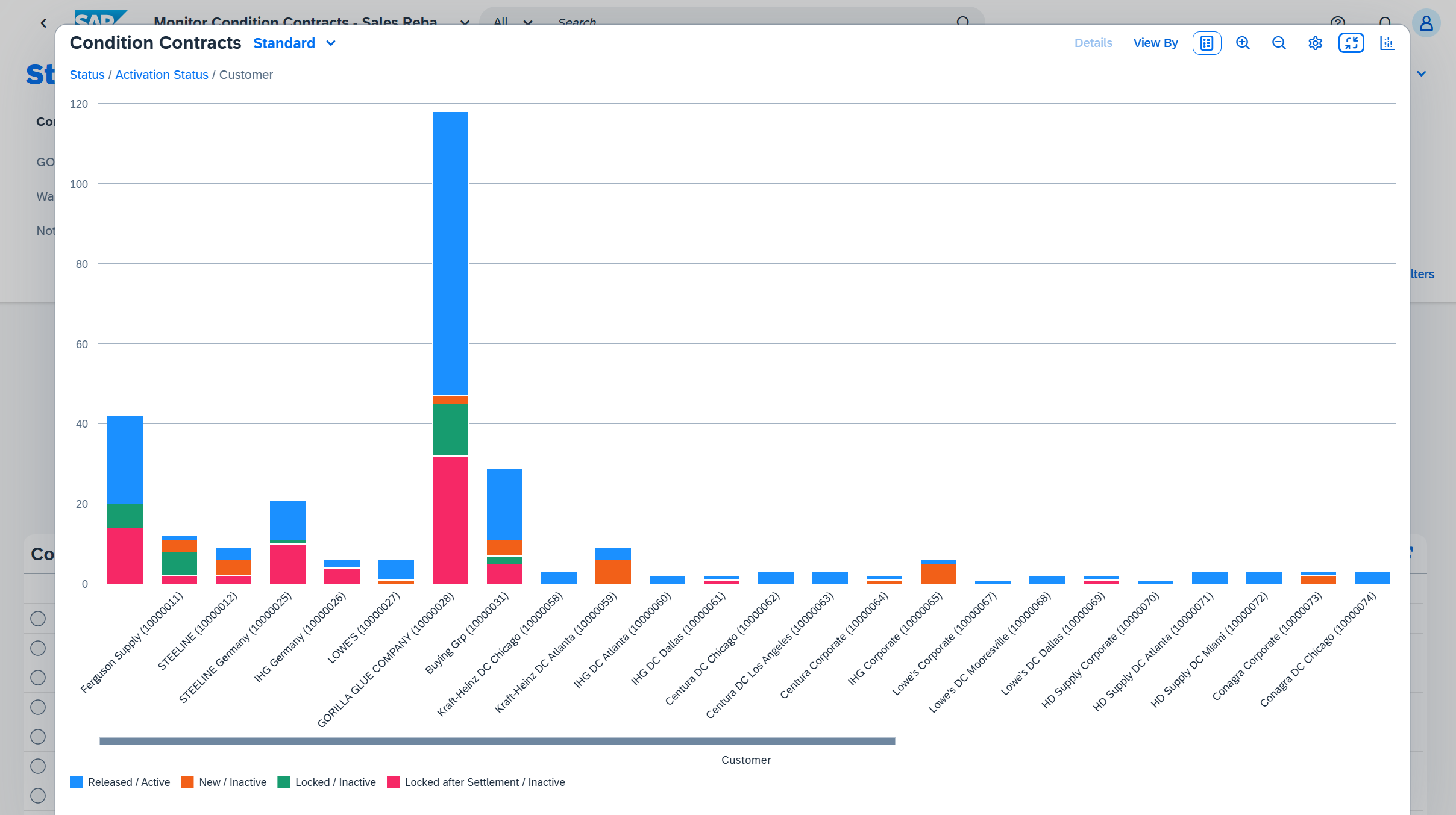Select Locked / Inactive legend swatch
Image resolution: width=1456 pixels, height=815 pixels.
pos(284,782)
